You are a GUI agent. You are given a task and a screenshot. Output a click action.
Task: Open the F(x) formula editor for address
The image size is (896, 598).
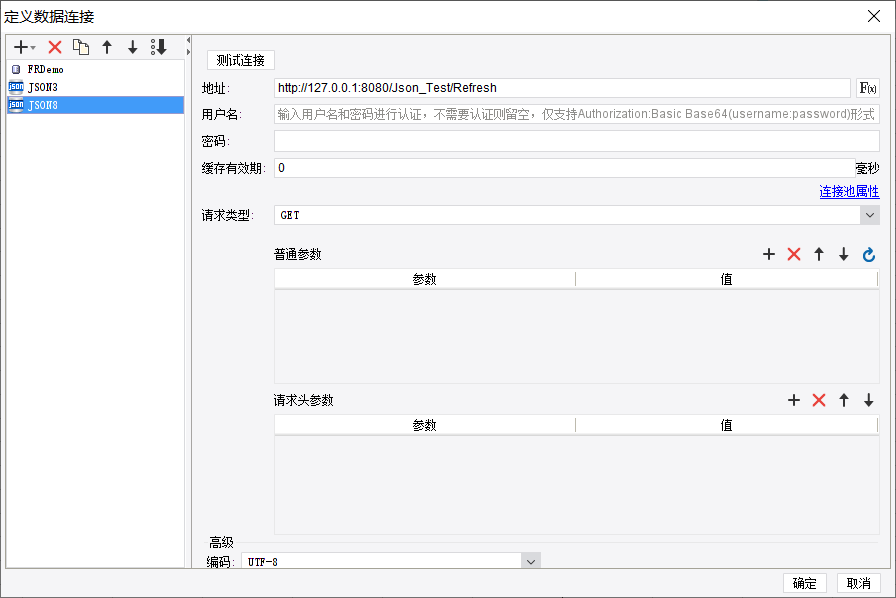click(x=867, y=88)
